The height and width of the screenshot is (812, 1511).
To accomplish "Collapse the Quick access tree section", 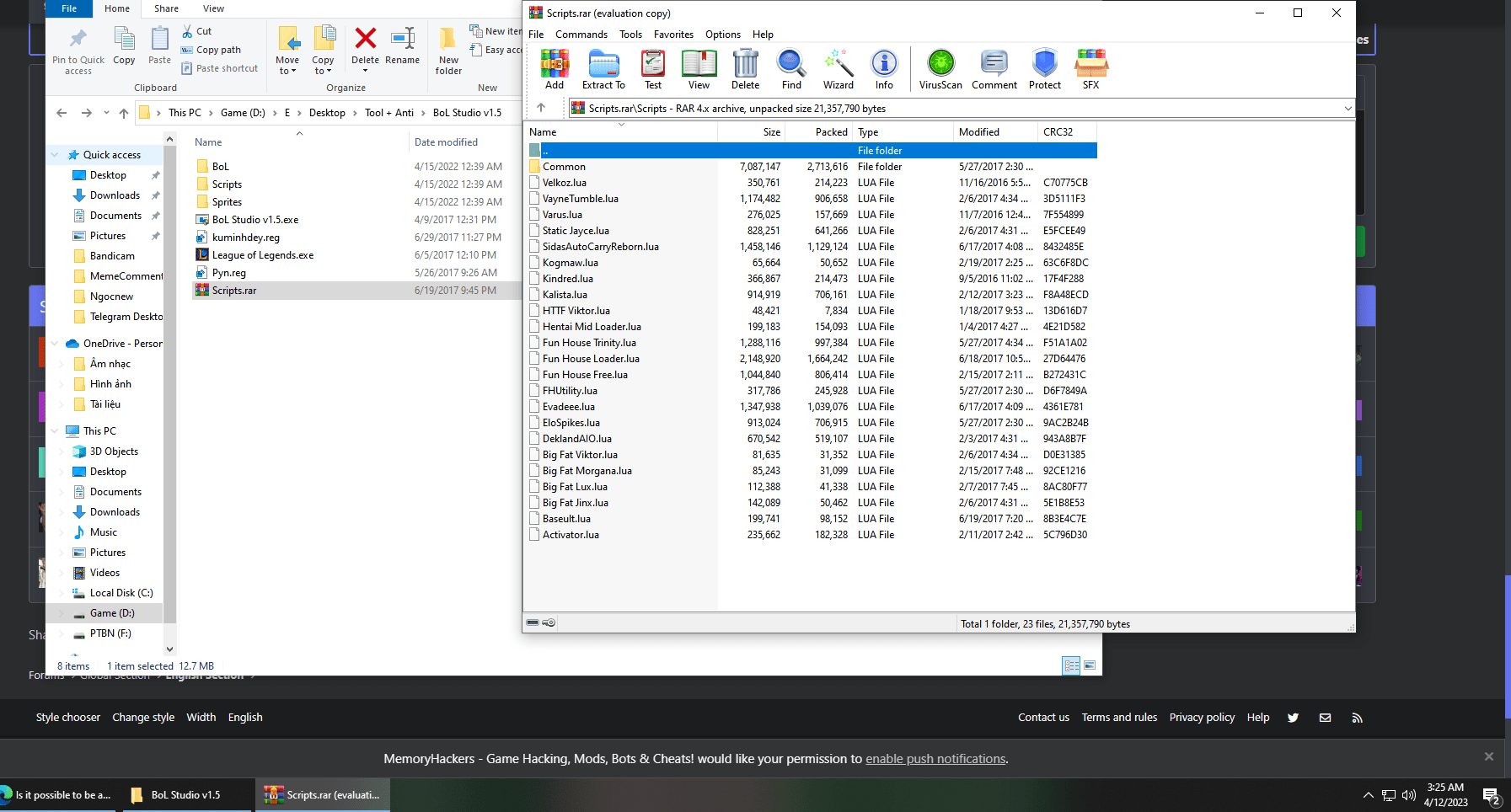I will 55,155.
